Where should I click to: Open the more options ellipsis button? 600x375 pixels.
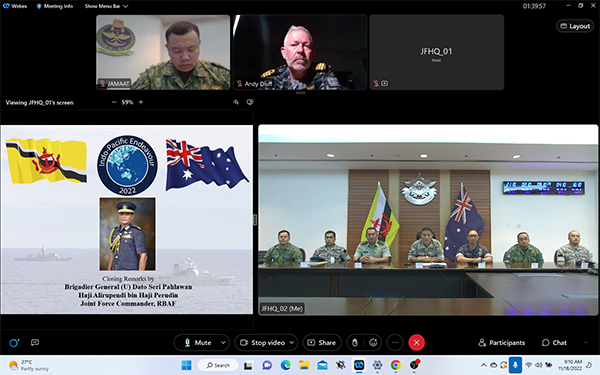pos(395,342)
